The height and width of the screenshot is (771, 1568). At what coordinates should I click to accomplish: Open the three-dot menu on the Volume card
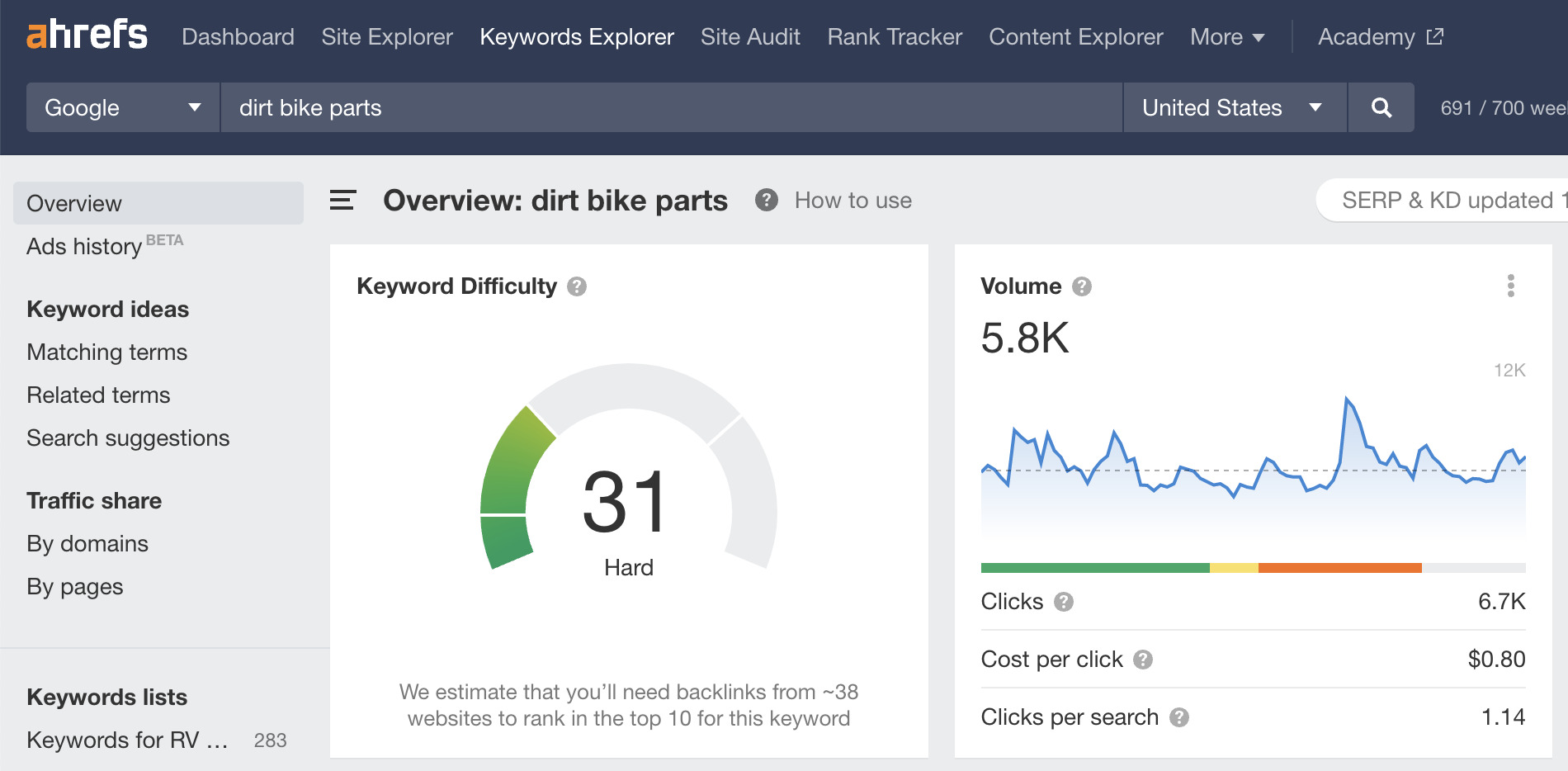[1511, 286]
